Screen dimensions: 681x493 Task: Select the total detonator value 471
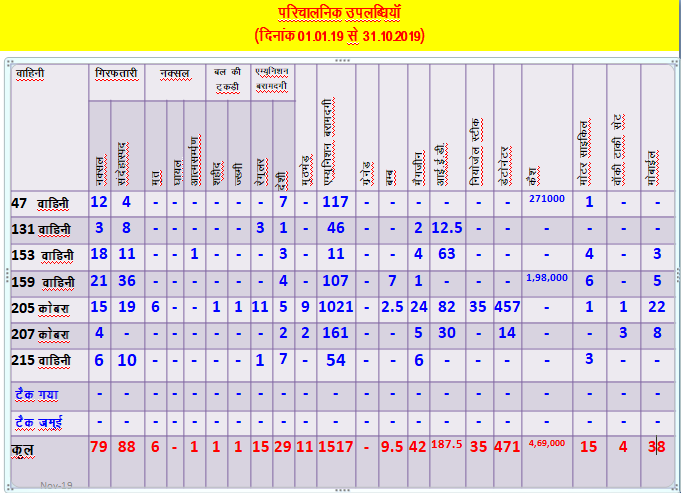coord(507,447)
